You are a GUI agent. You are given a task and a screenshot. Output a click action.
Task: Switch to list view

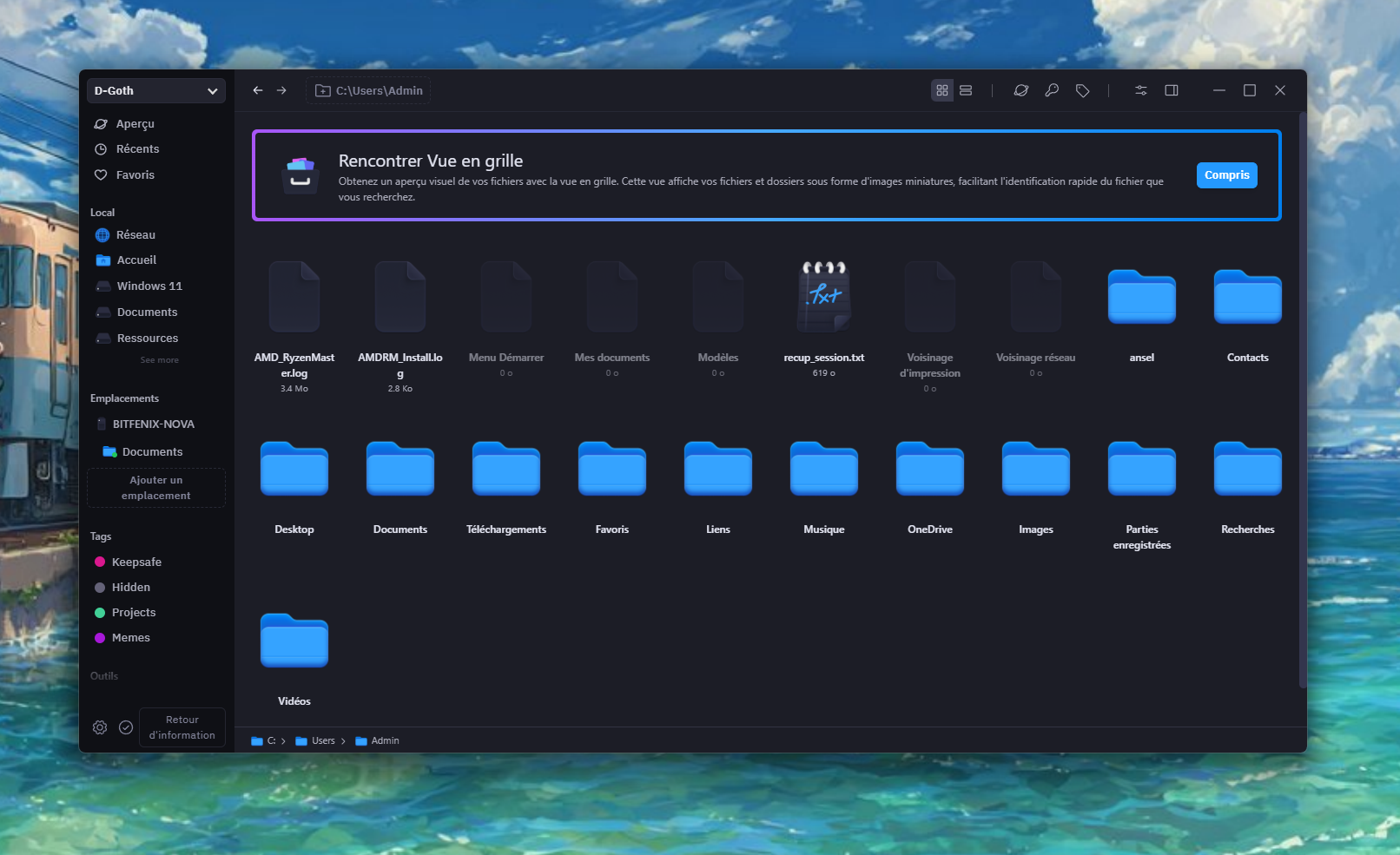click(x=966, y=90)
